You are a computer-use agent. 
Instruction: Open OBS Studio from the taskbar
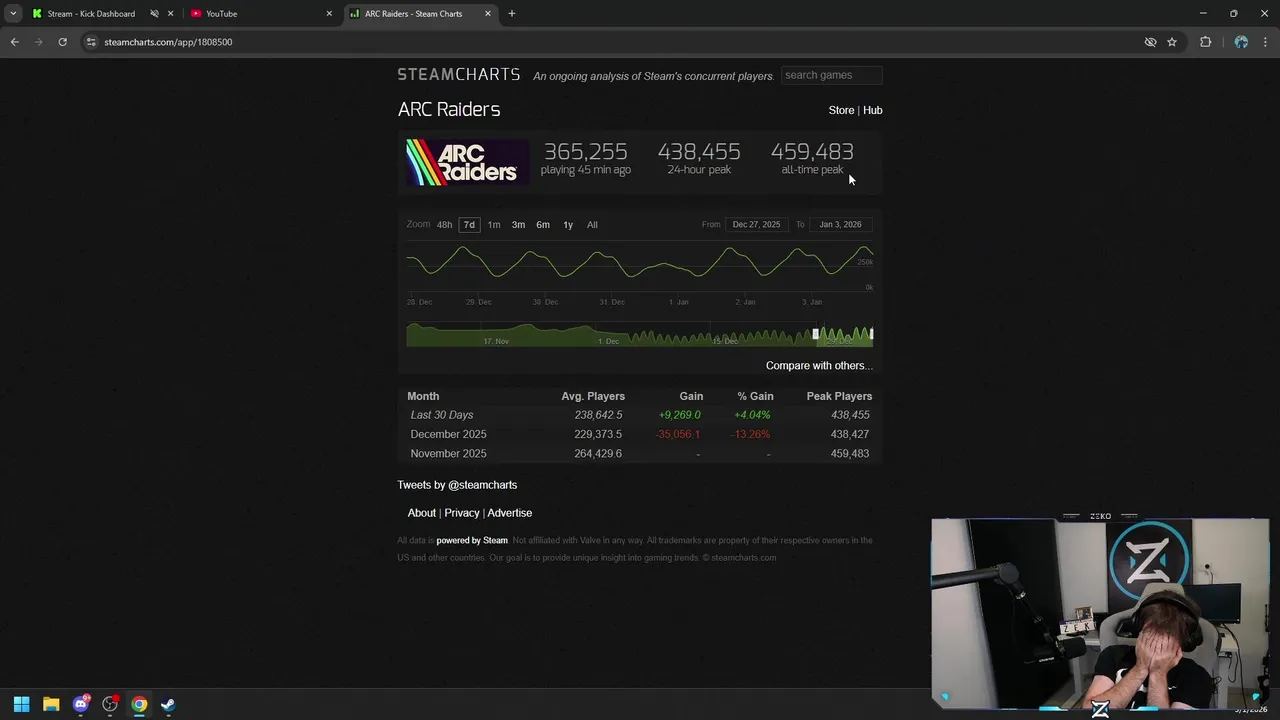110,704
